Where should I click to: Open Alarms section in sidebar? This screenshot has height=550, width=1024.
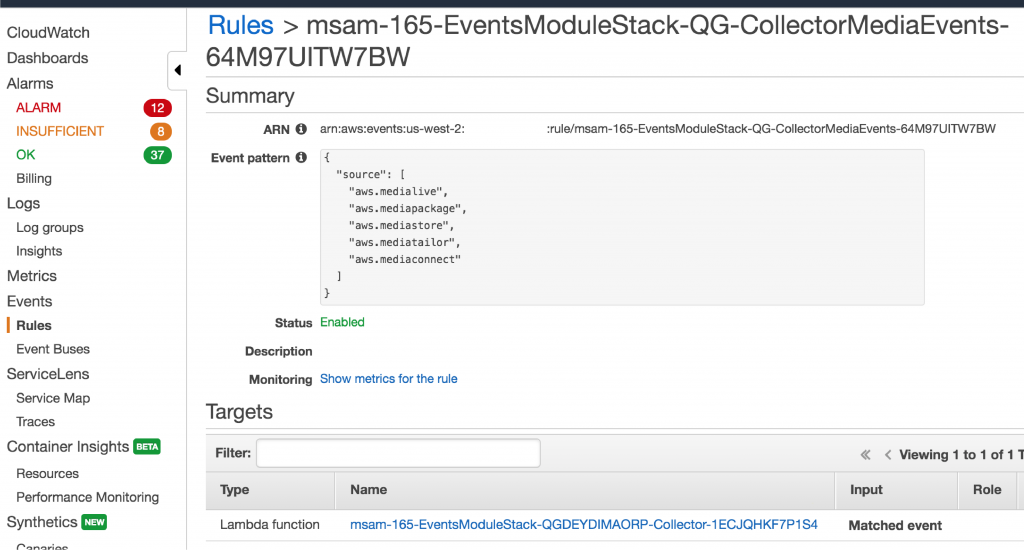[x=30, y=84]
